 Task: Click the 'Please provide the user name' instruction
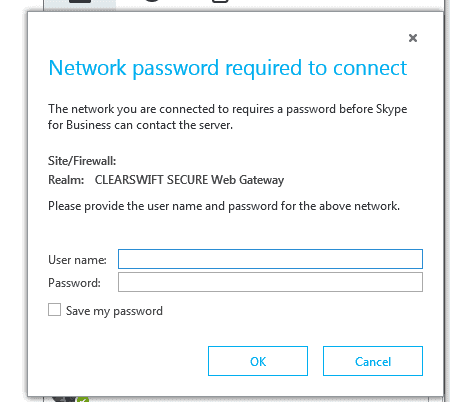click(224, 206)
